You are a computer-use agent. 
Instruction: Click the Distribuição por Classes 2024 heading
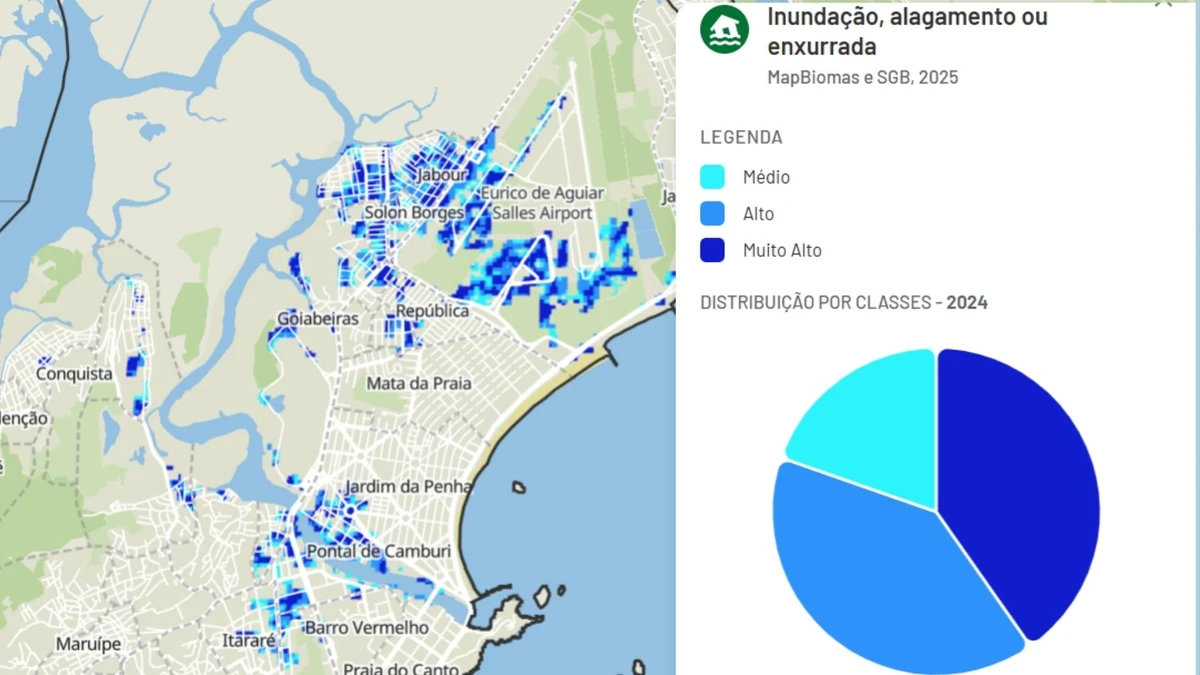(x=843, y=302)
